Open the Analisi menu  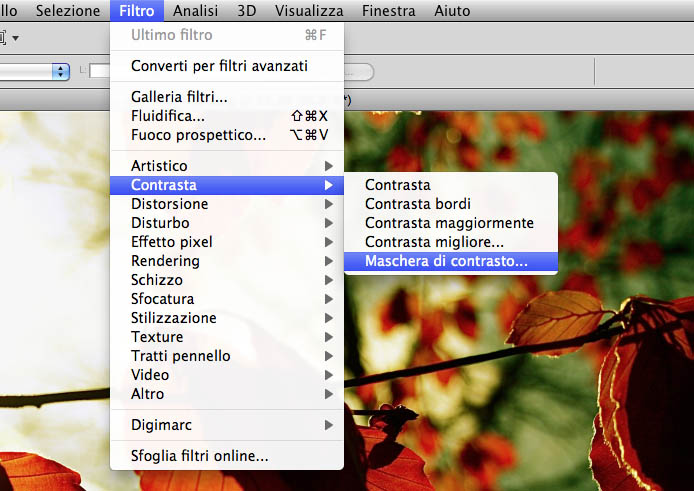pyautogui.click(x=195, y=11)
